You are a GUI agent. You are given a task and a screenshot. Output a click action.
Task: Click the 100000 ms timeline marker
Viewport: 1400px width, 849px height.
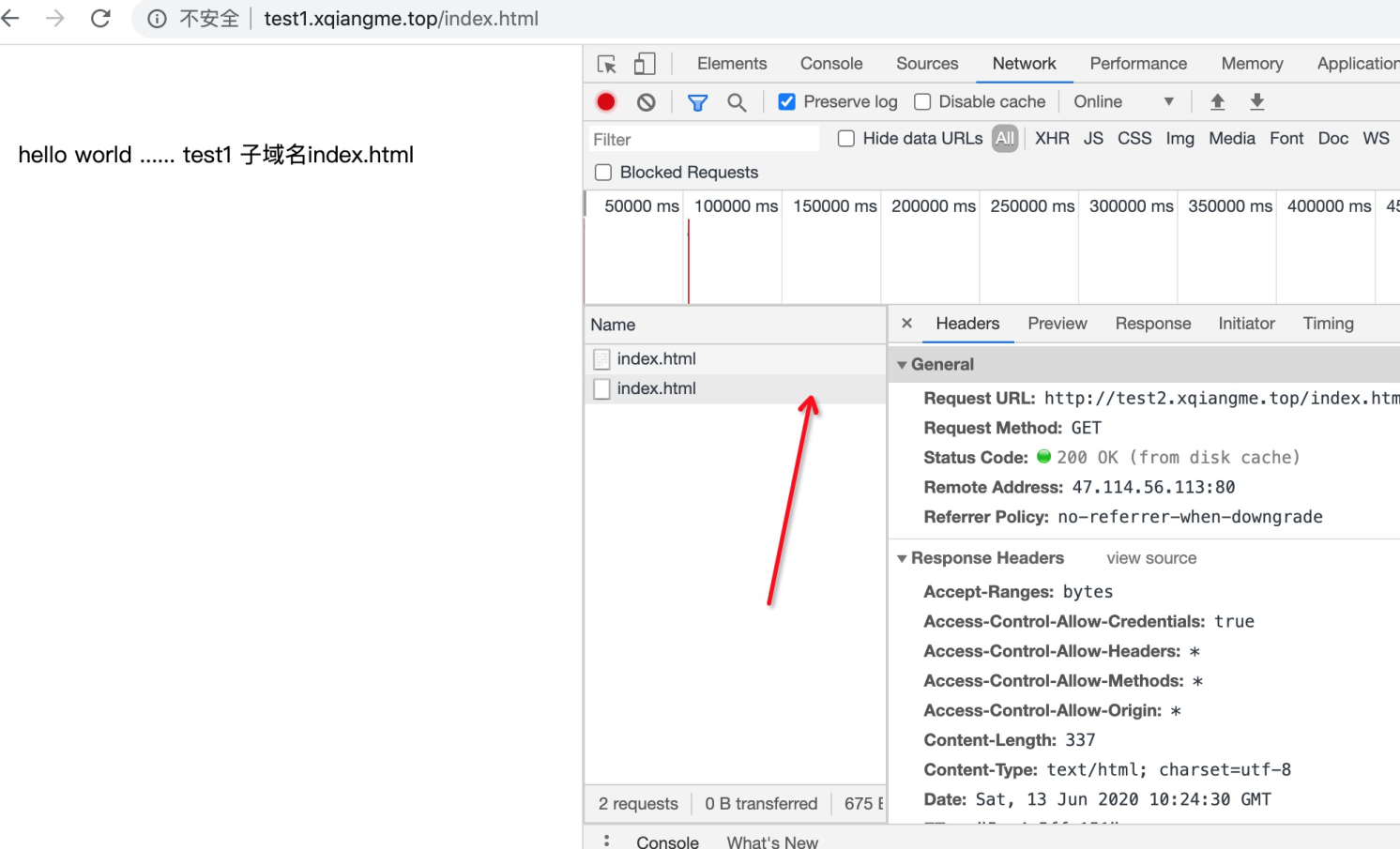pos(736,206)
